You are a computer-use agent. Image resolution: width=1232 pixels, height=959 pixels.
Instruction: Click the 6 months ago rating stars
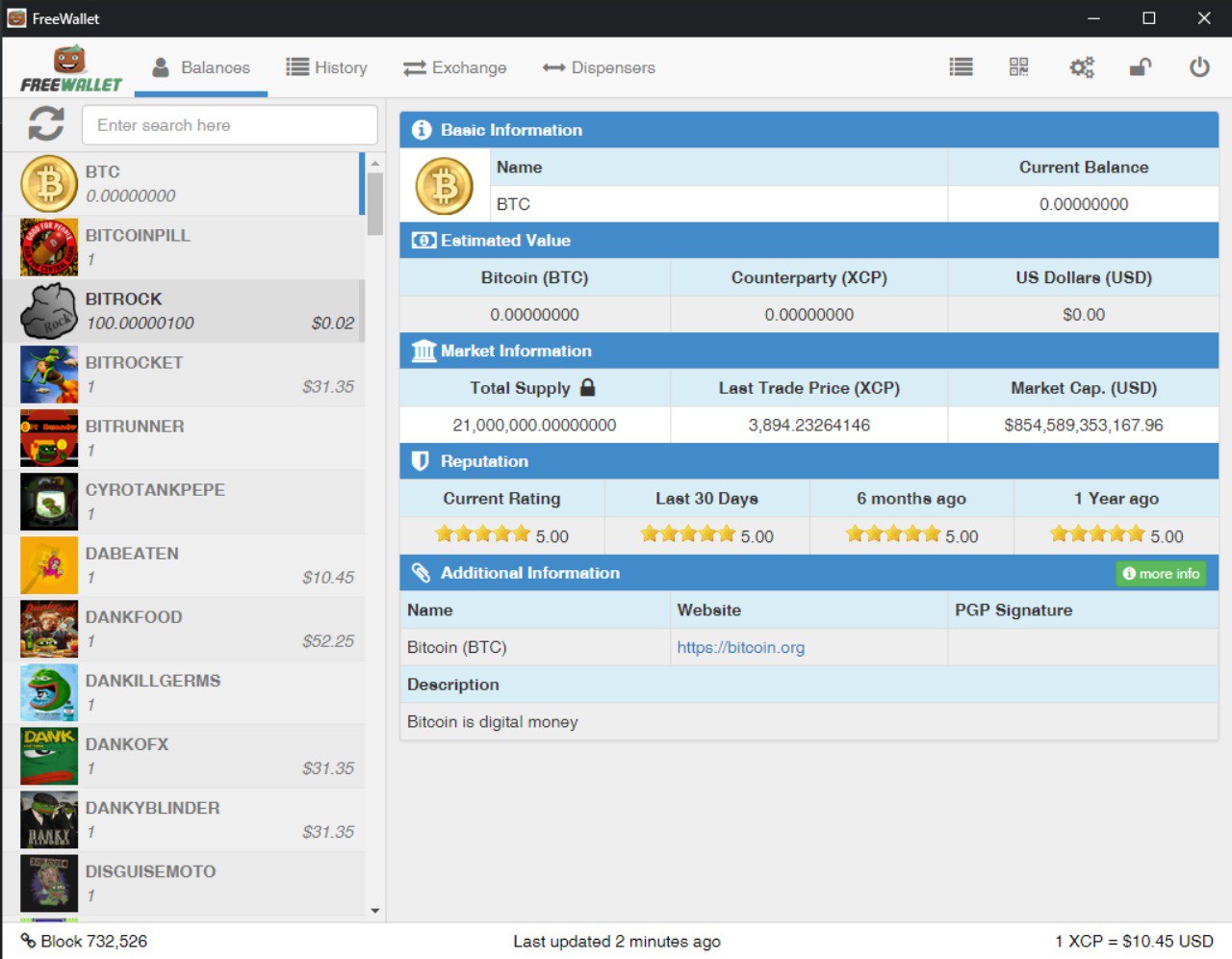click(892, 533)
